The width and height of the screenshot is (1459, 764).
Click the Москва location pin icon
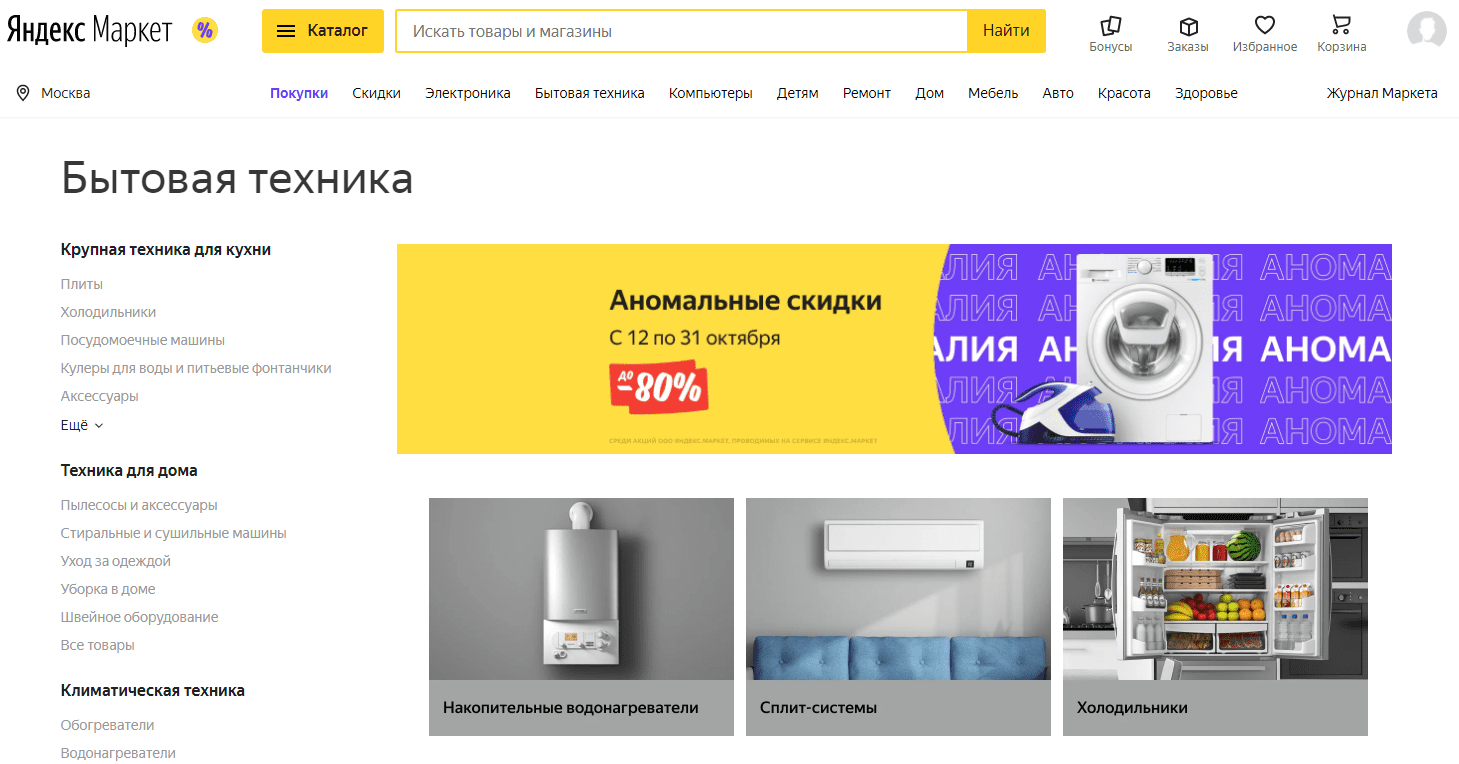(x=23, y=93)
